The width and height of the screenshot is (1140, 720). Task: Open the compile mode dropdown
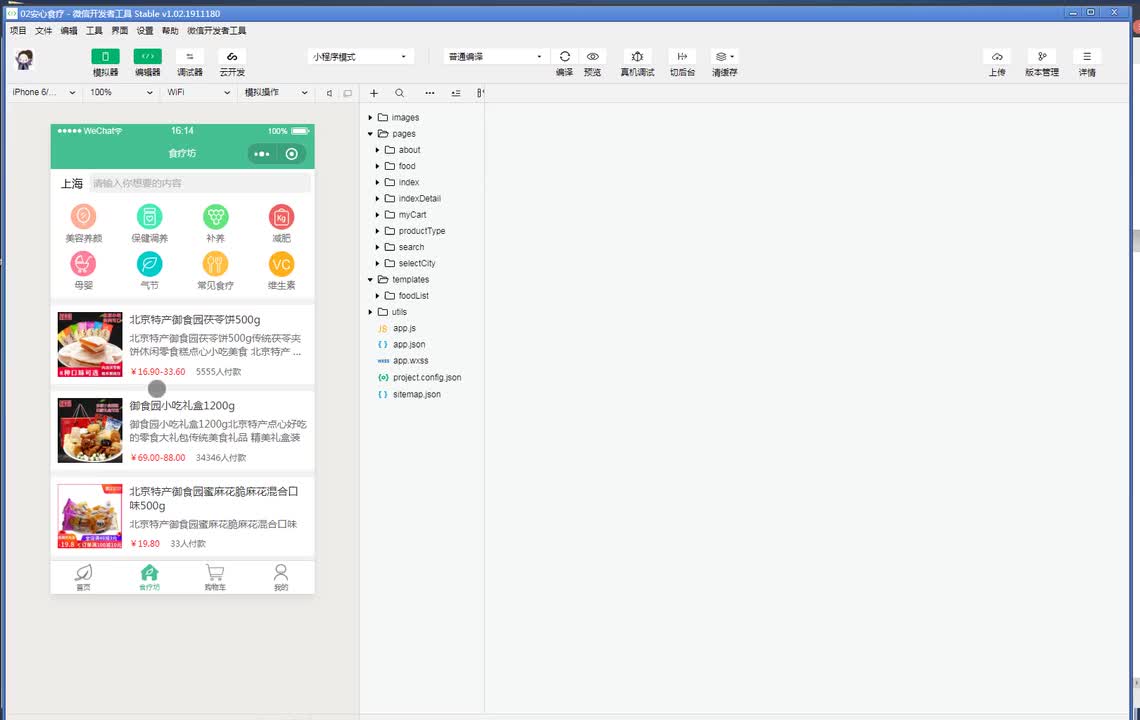(495, 57)
